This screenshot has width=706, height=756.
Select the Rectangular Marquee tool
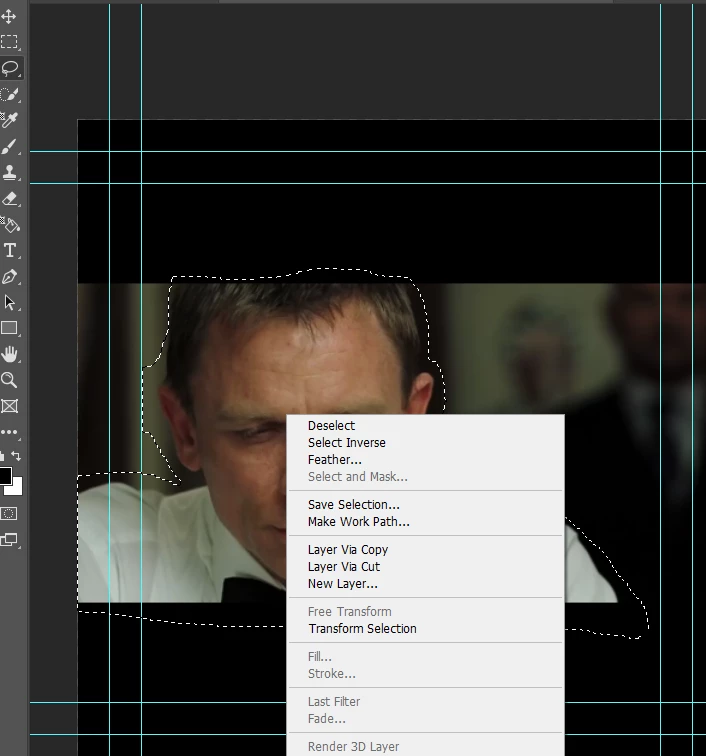[x=9, y=42]
